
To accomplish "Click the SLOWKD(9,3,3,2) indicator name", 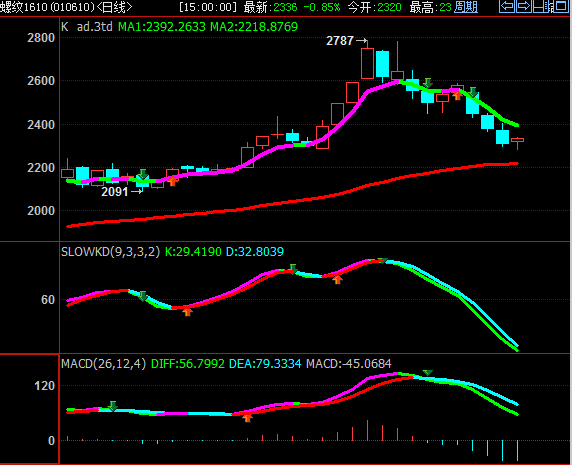I will point(111,252).
